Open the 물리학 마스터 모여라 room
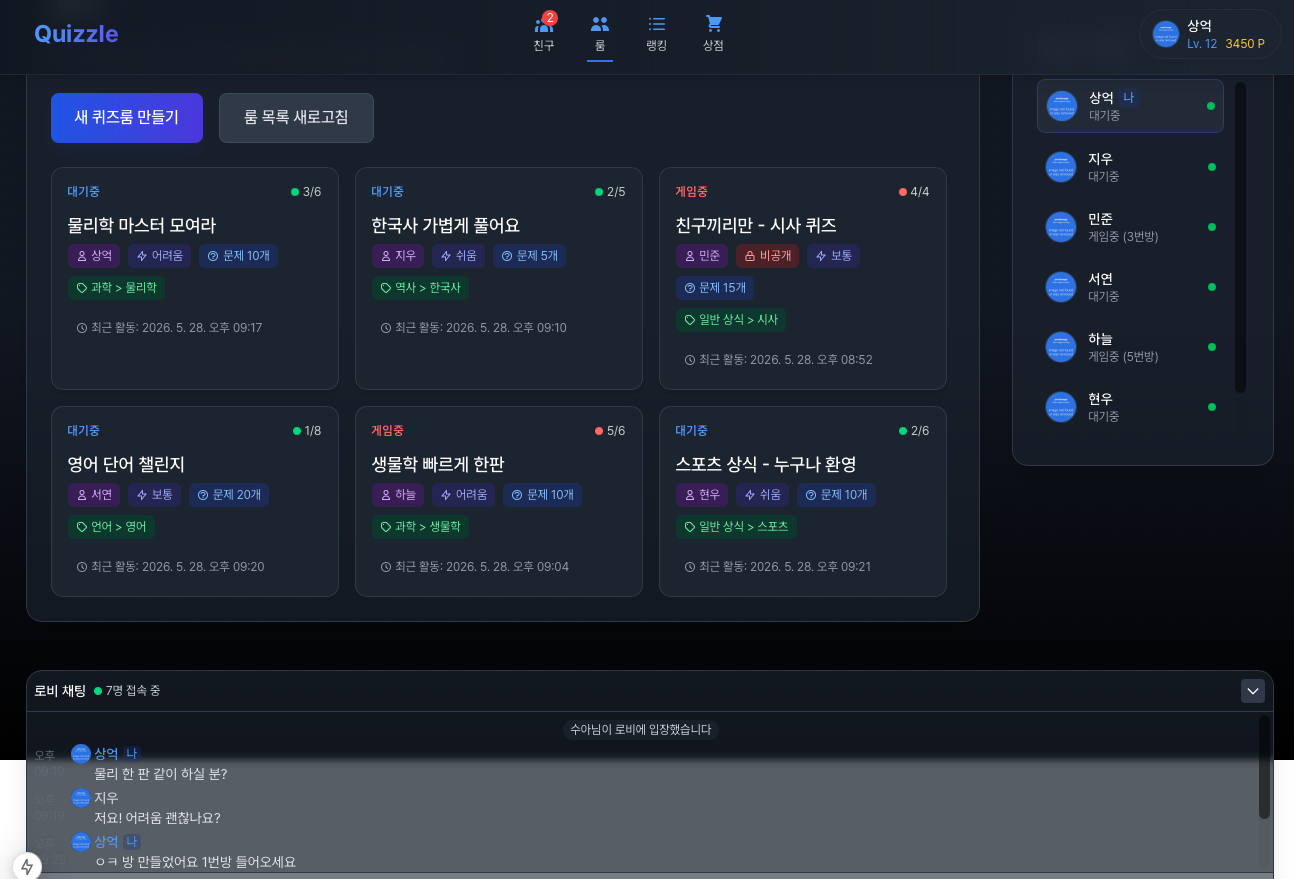The image size is (1294, 879). 195,278
